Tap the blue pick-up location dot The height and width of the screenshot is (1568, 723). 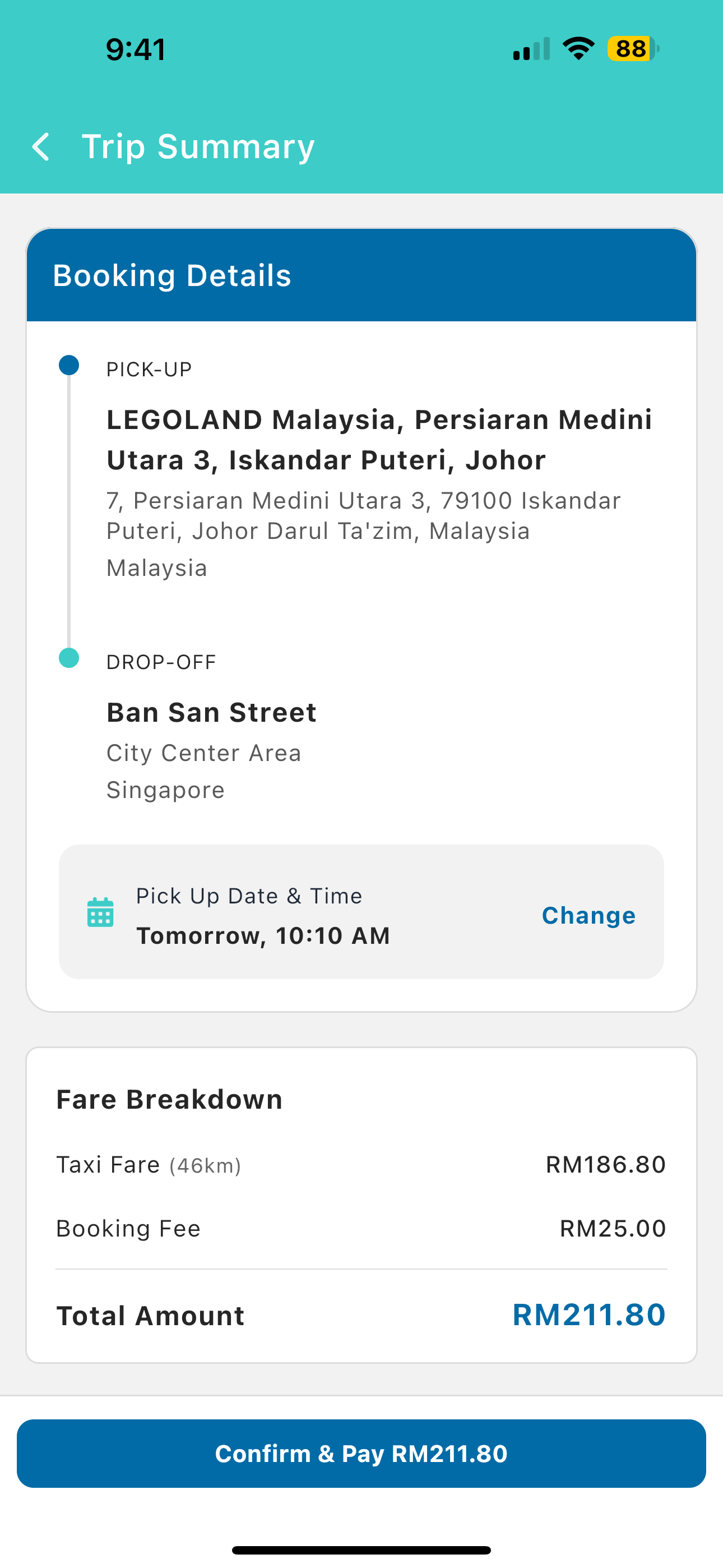[69, 365]
